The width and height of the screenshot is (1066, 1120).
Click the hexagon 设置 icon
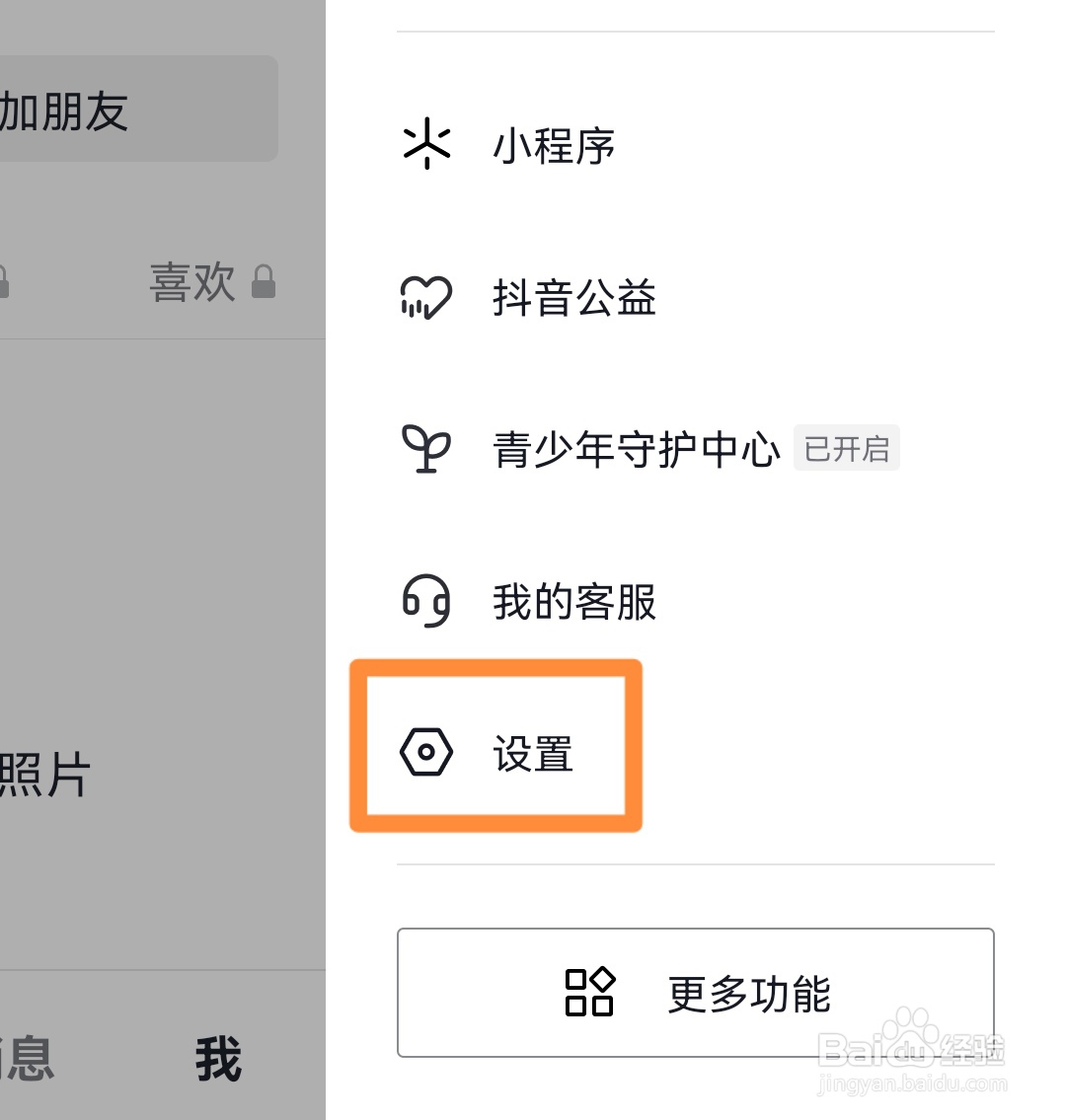click(x=426, y=753)
